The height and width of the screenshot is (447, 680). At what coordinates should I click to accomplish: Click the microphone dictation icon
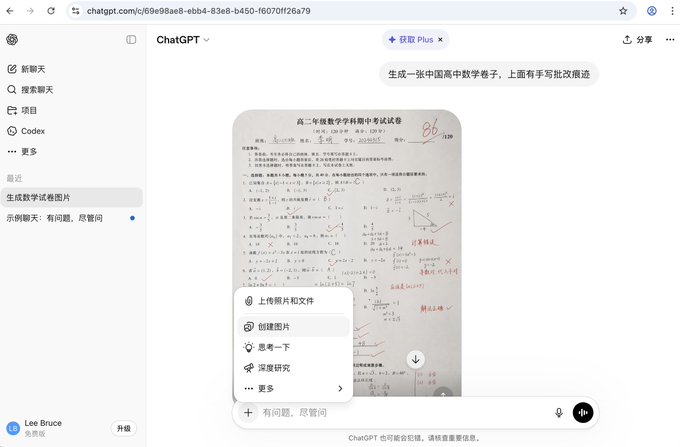point(559,413)
